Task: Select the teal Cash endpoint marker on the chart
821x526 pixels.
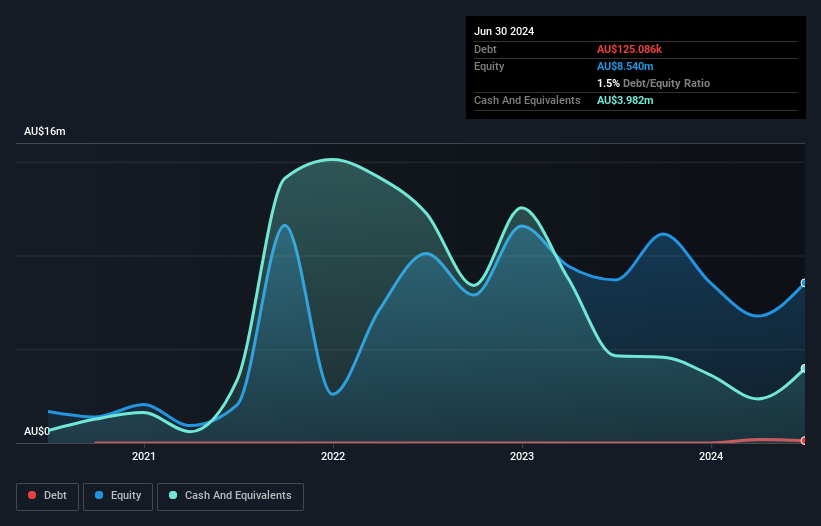Action: [x=804, y=368]
